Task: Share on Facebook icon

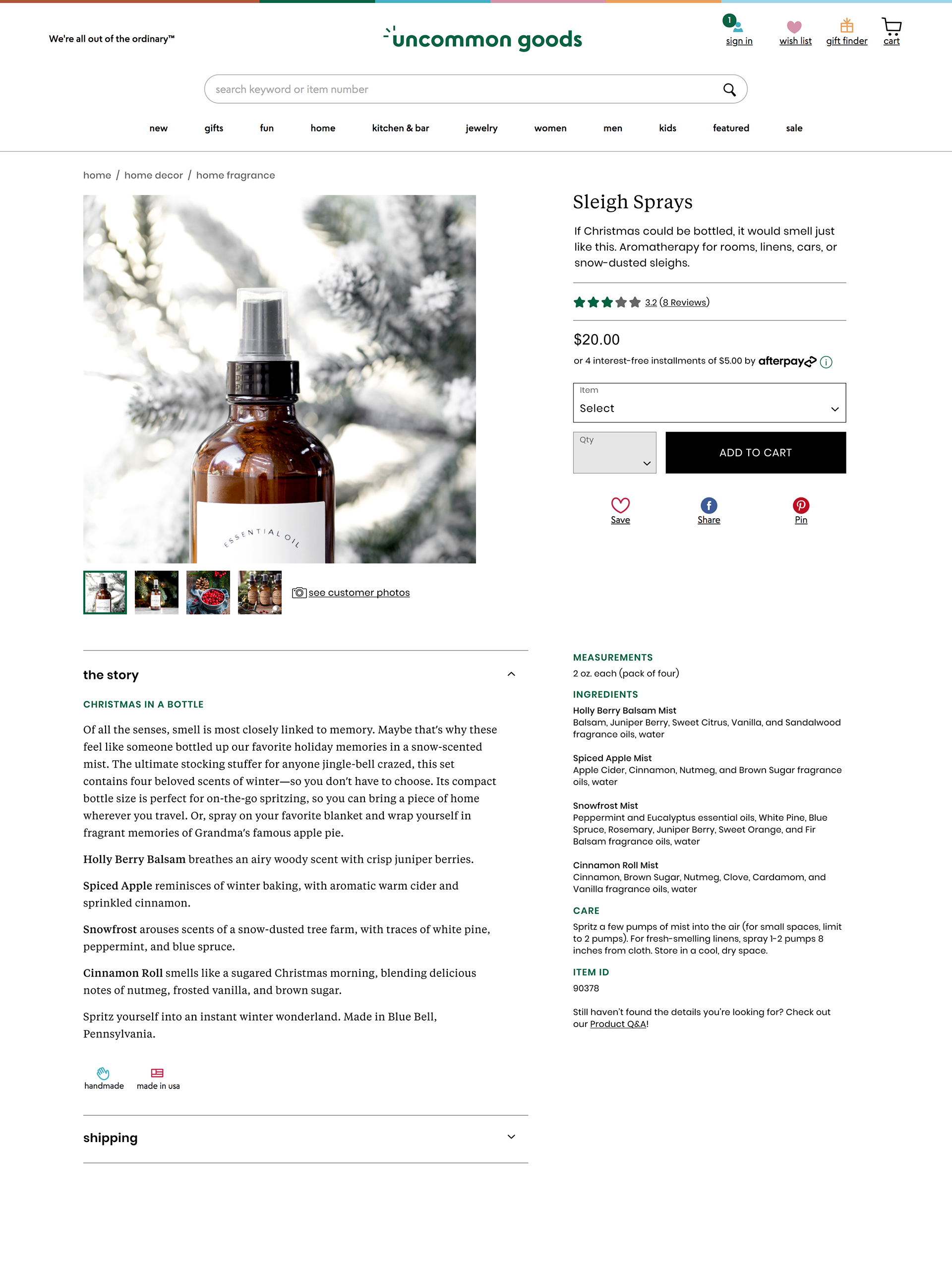Action: pos(709,505)
